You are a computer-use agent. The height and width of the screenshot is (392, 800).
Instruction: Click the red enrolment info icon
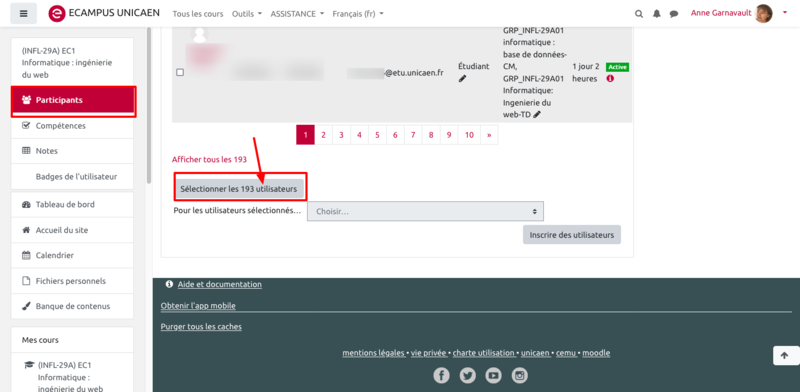(610, 79)
